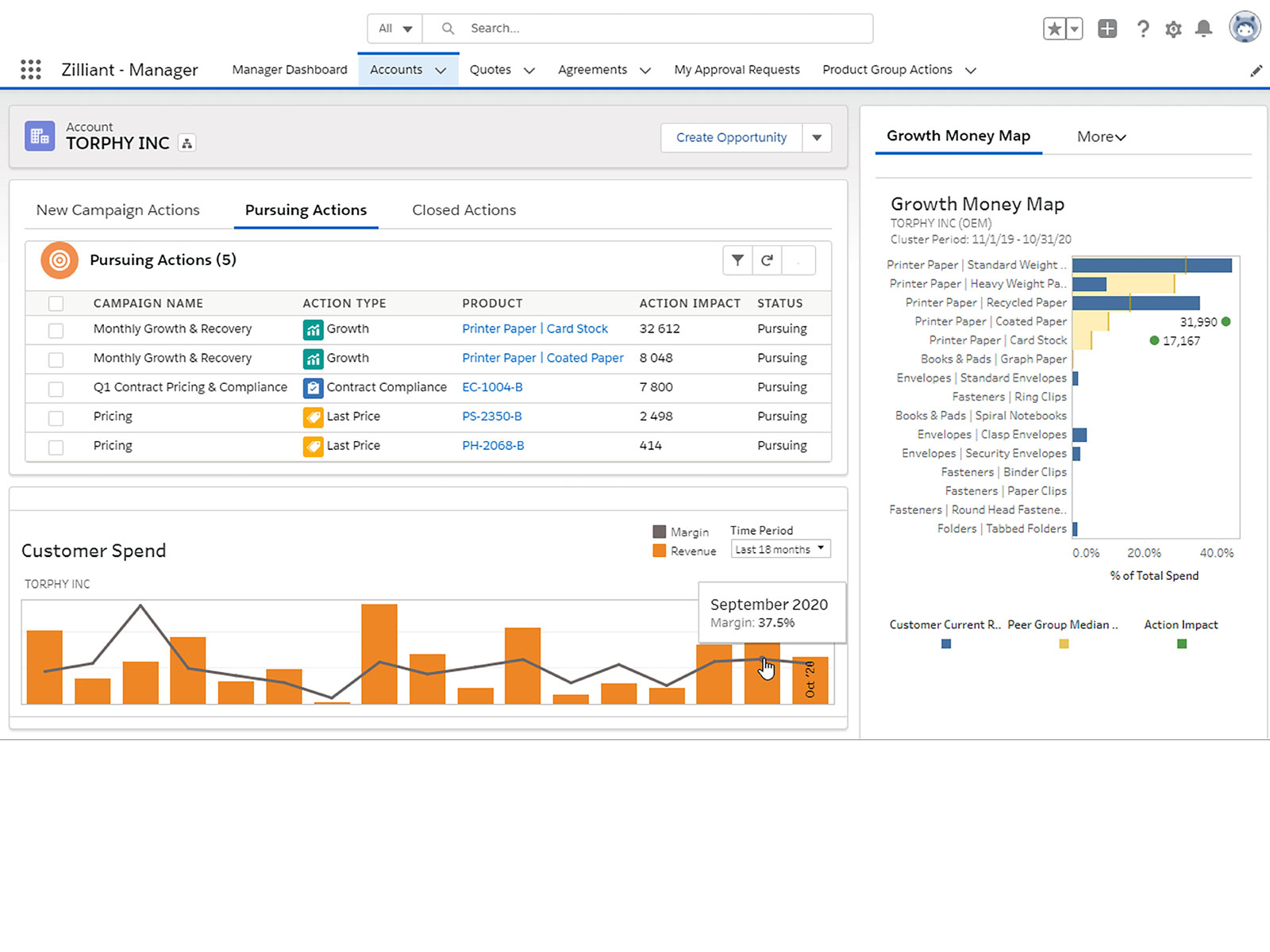
Task: Check the Printer Paper Coated Paper row checkbox
Action: click(56, 359)
